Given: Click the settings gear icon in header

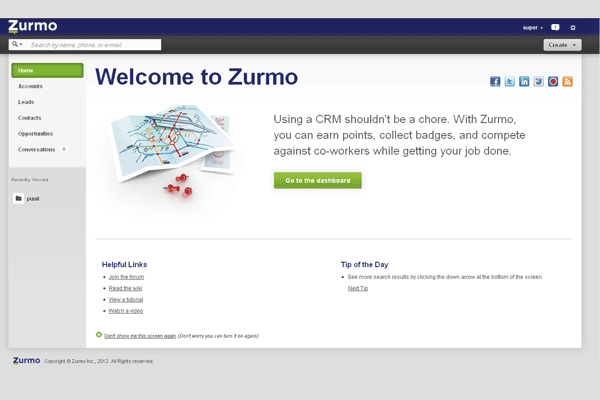Looking at the screenshot, I should click(x=573, y=27).
